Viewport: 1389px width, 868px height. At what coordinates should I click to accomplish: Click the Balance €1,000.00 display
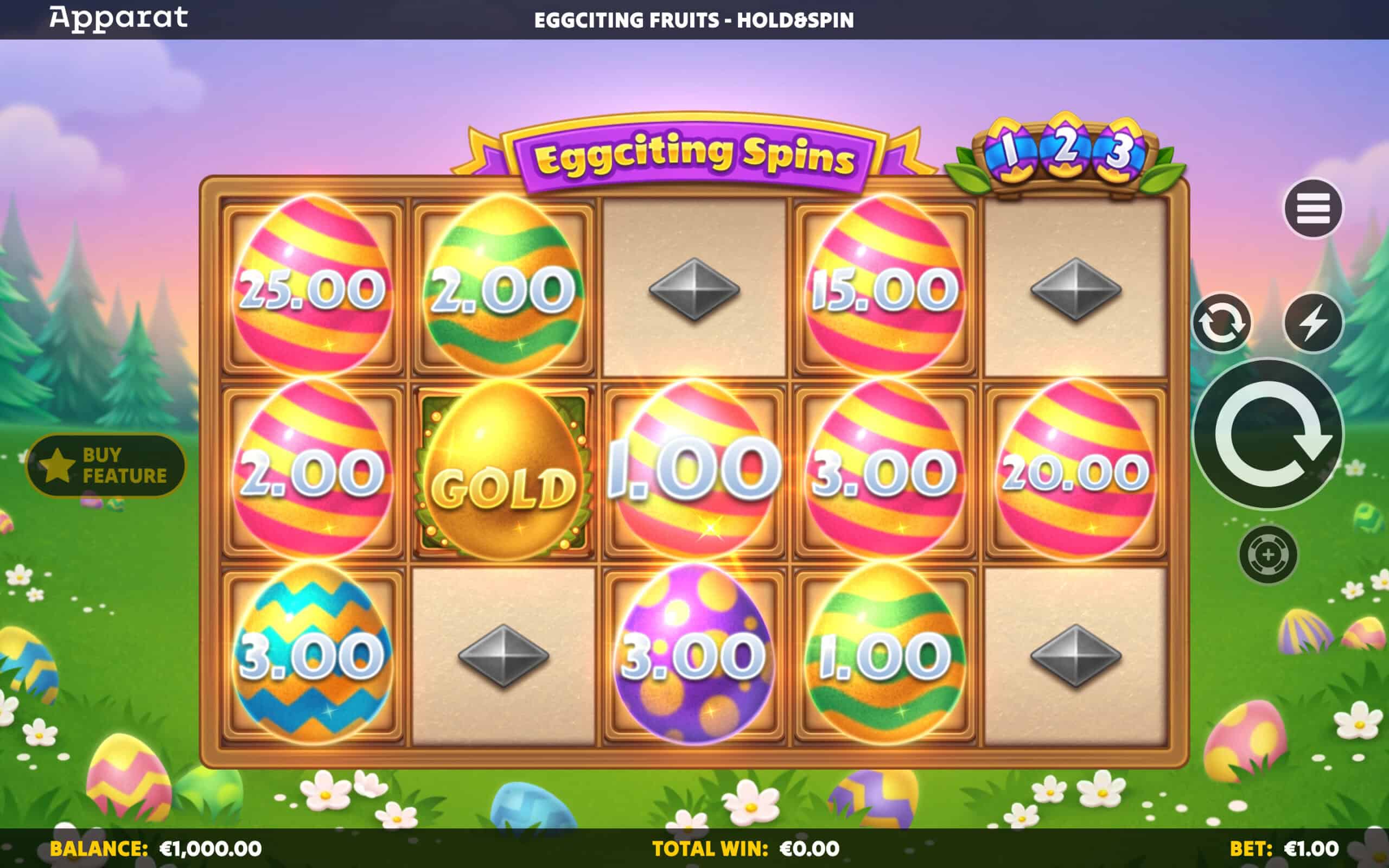coord(156,848)
